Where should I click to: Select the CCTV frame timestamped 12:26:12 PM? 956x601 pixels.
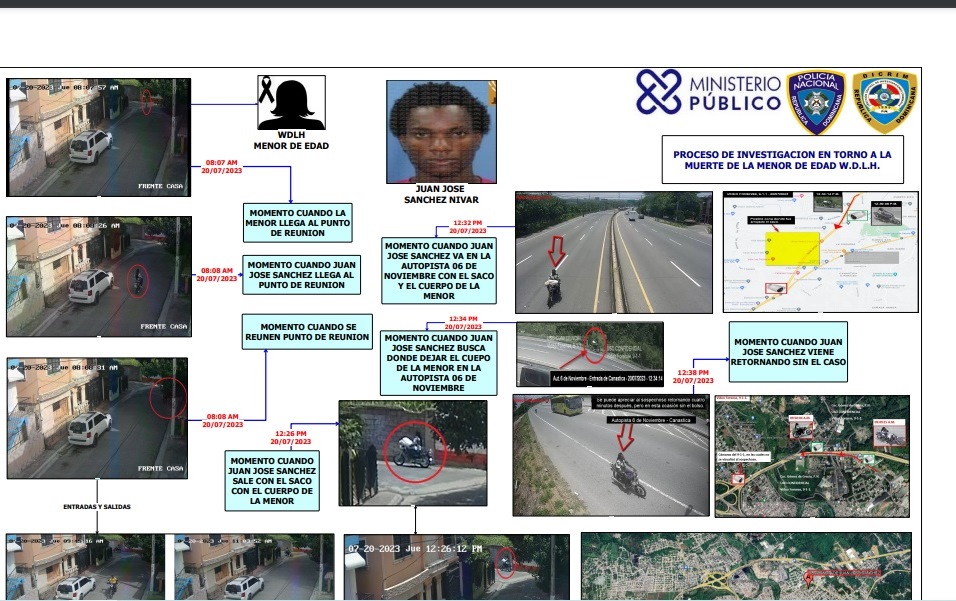[x=457, y=567]
